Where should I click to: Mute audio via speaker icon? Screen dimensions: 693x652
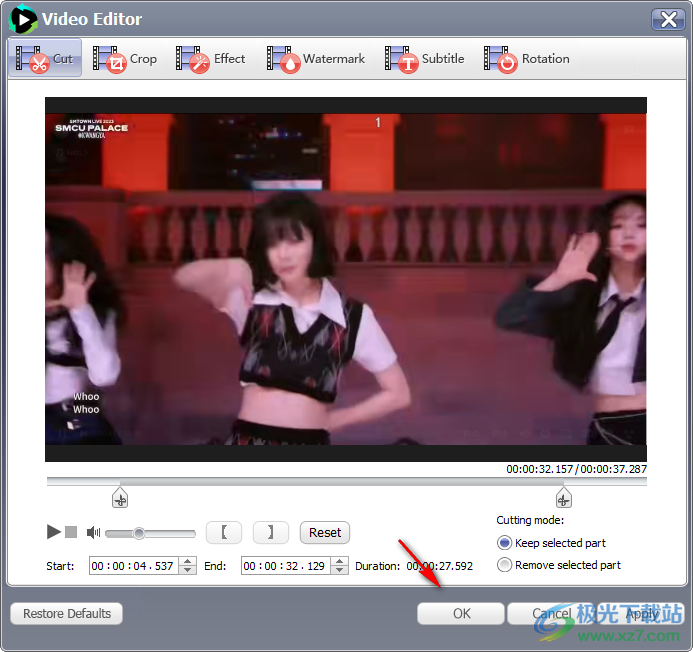coord(93,533)
